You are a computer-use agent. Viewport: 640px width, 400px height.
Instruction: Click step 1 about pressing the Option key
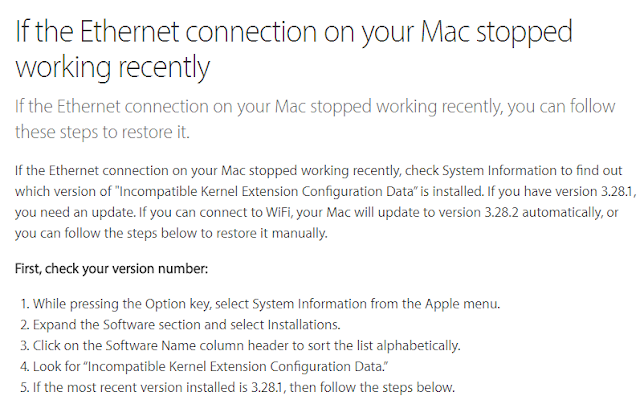(260, 304)
